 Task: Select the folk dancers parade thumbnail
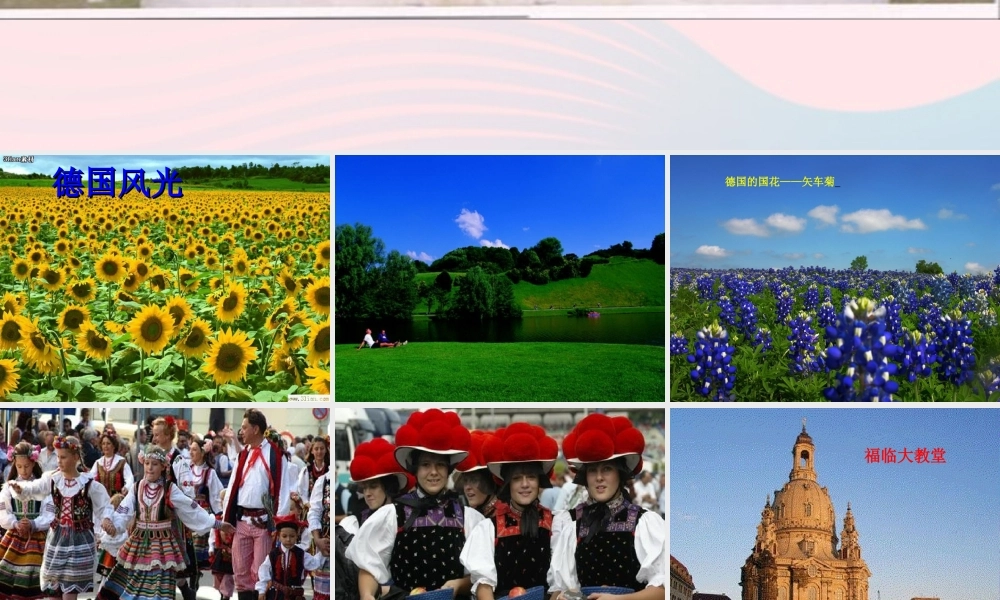pyautogui.click(x=165, y=504)
